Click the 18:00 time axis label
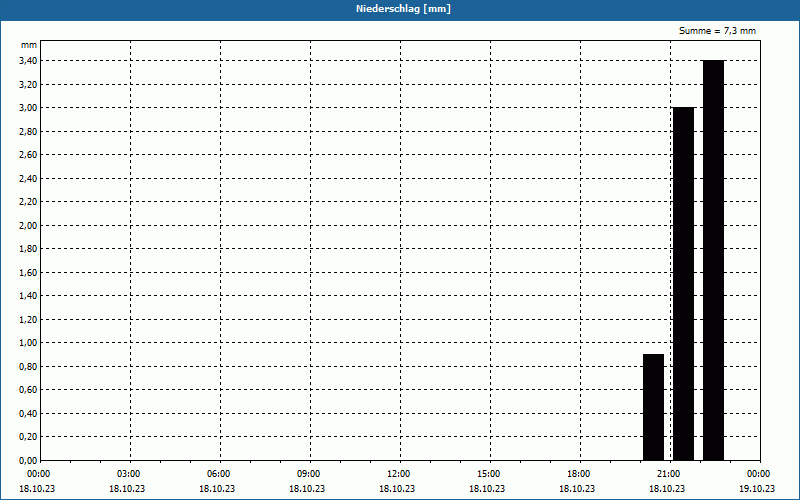 579,474
